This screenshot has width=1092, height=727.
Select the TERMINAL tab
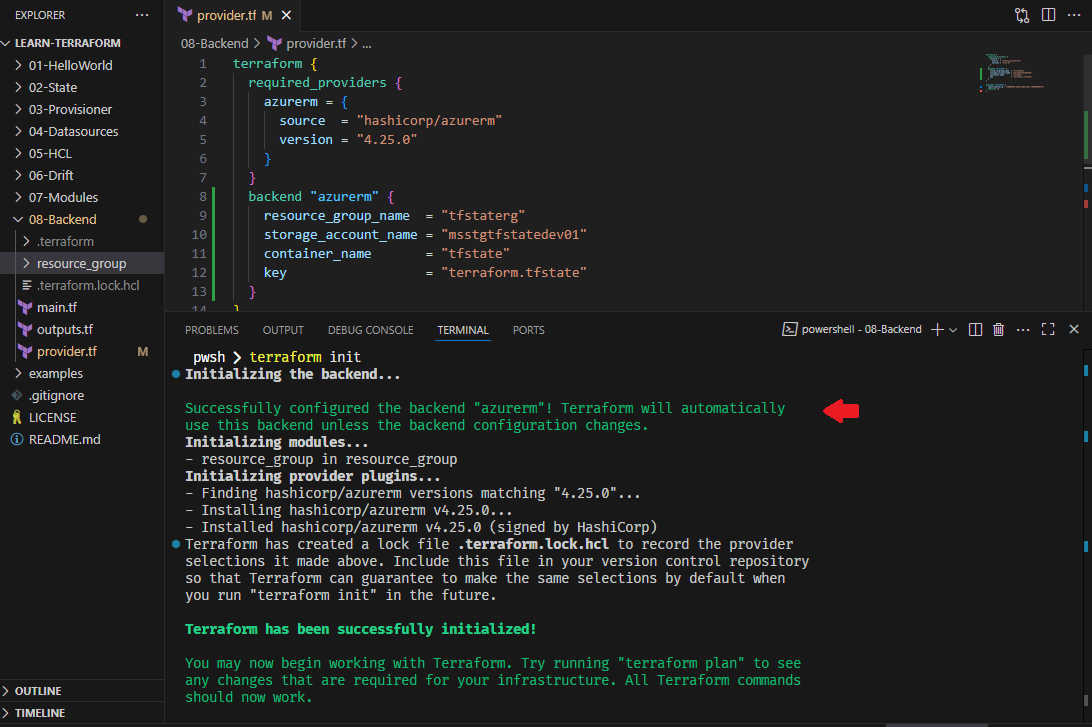(462, 330)
